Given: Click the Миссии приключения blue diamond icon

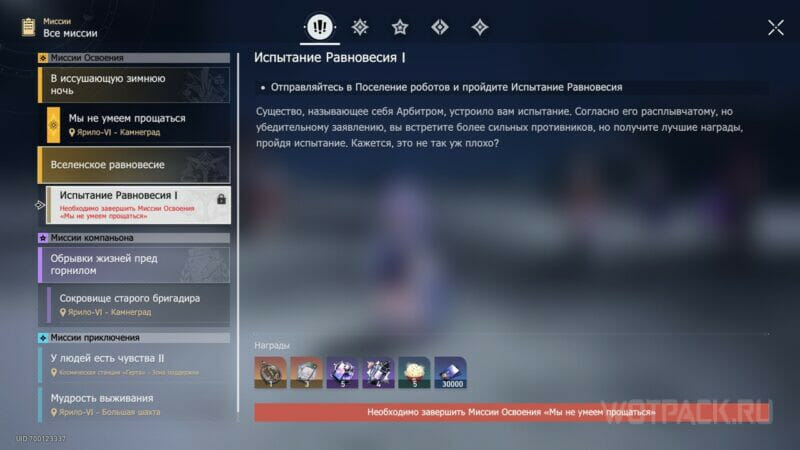Looking at the screenshot, I should pyautogui.click(x=43, y=338).
